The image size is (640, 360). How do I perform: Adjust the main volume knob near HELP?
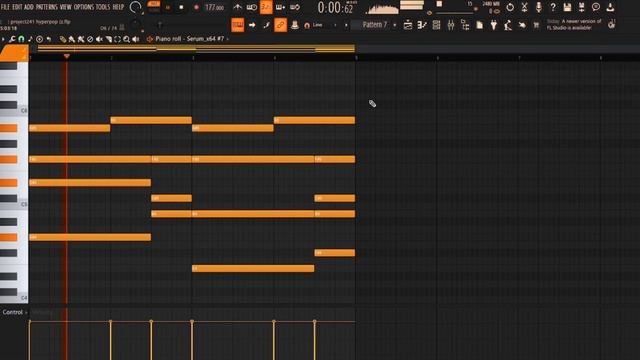(135, 7)
